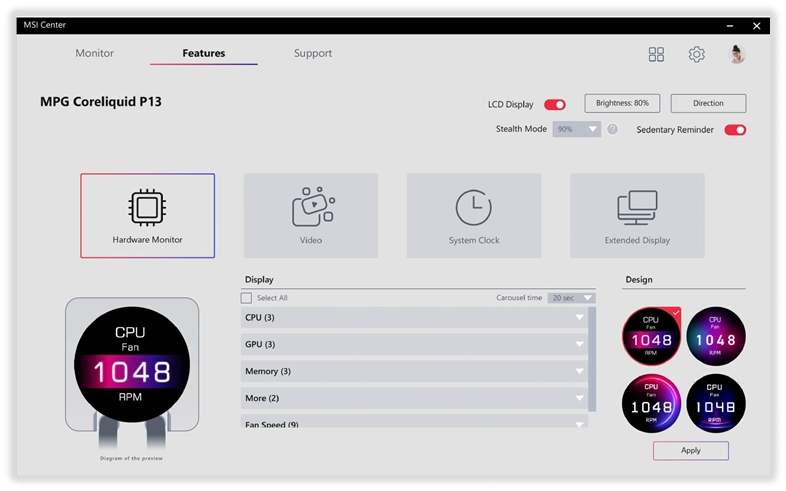Screen dimensions: 786x491
Task: Click the Diagram of the preview caption
Action: click(x=131, y=458)
